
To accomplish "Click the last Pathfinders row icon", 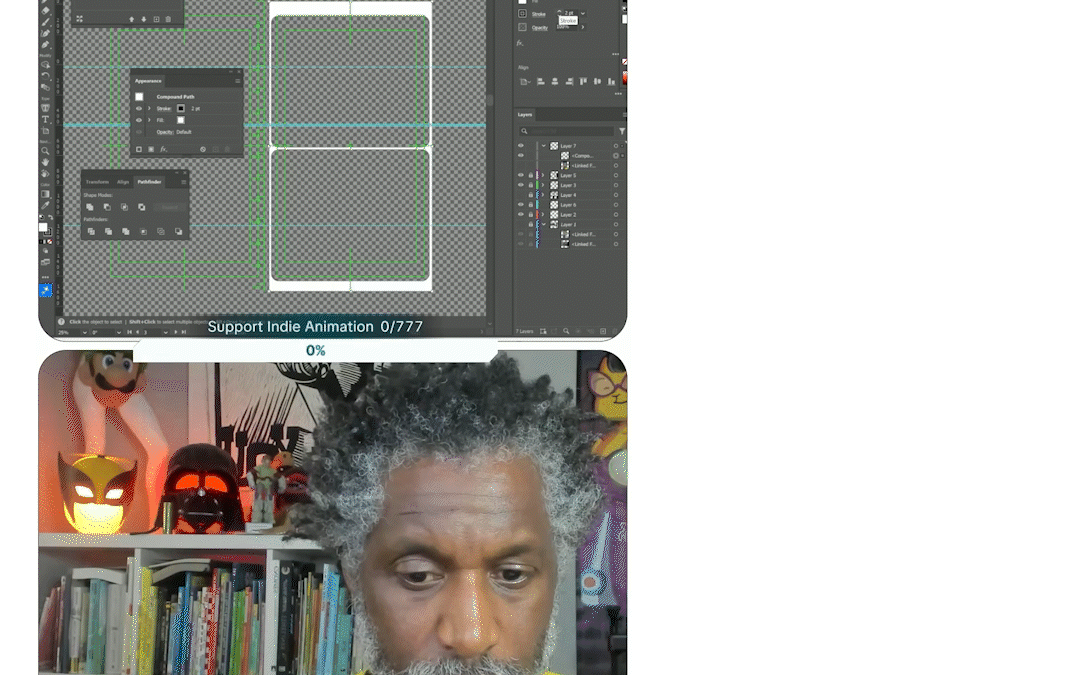I will (x=178, y=231).
